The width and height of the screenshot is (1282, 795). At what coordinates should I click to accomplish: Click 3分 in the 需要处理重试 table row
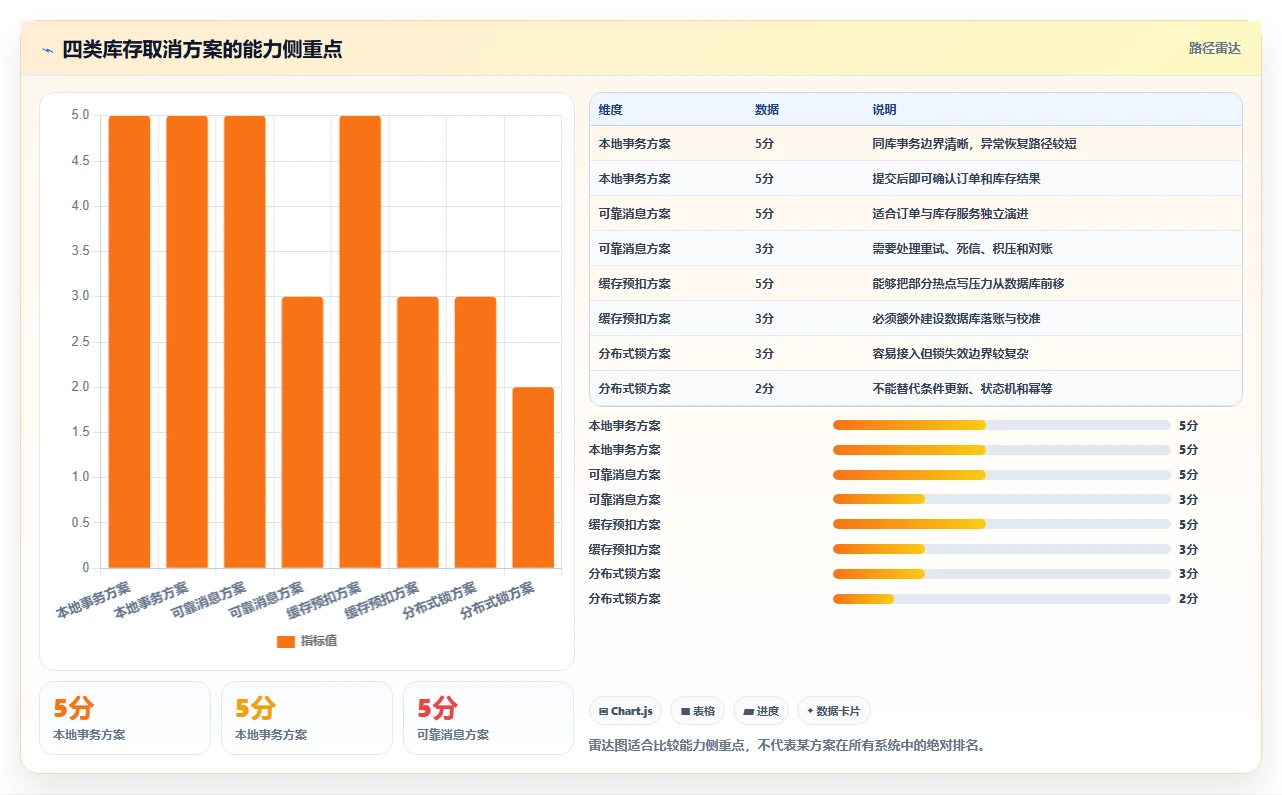[x=764, y=249]
